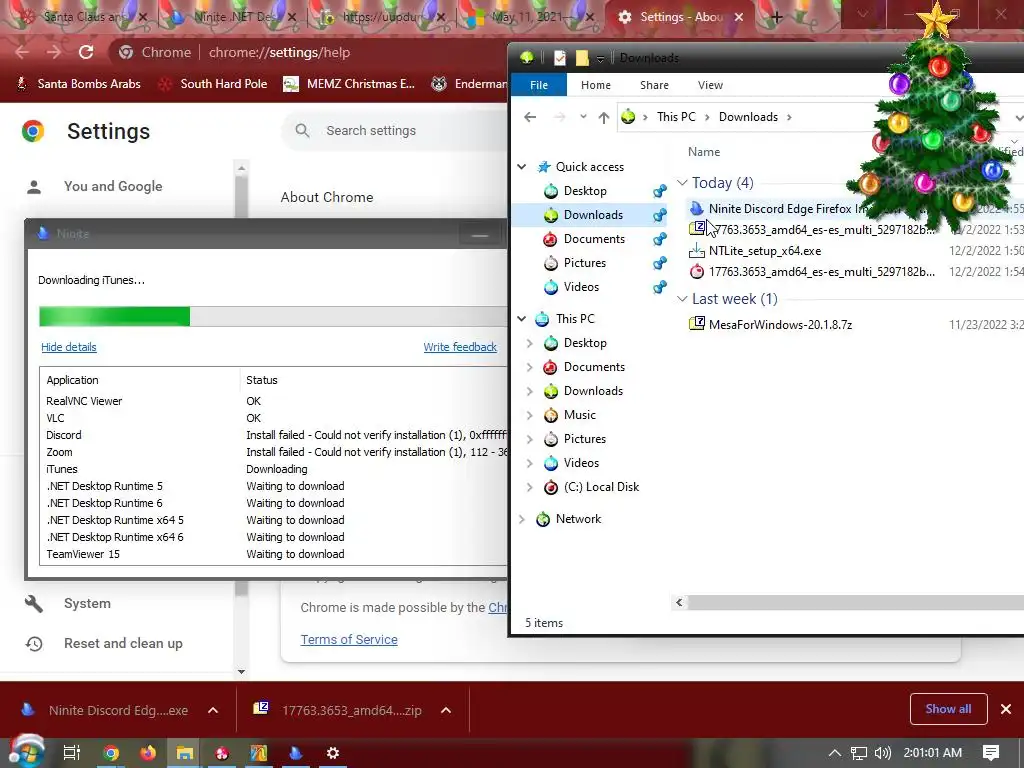The width and height of the screenshot is (1024, 768).
Task: Click Hide details in Ninite
Action: click(69, 347)
